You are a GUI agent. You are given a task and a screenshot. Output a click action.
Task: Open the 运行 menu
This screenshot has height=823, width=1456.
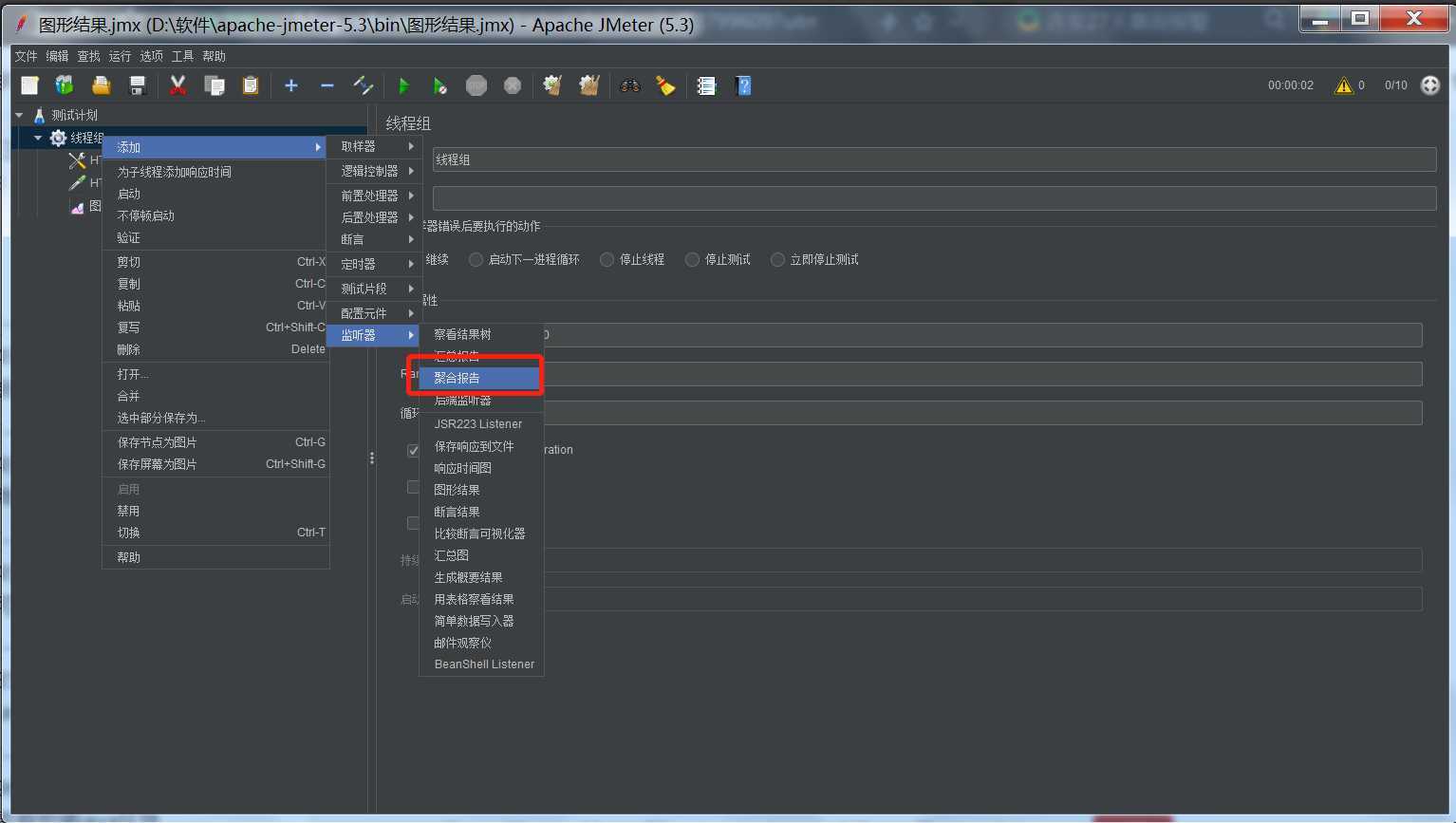(121, 56)
